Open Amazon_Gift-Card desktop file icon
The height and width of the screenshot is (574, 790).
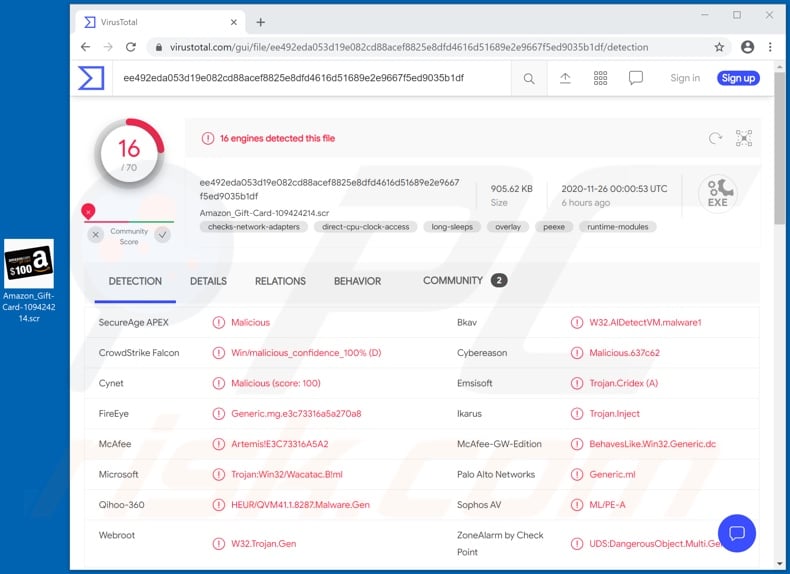coord(29,280)
